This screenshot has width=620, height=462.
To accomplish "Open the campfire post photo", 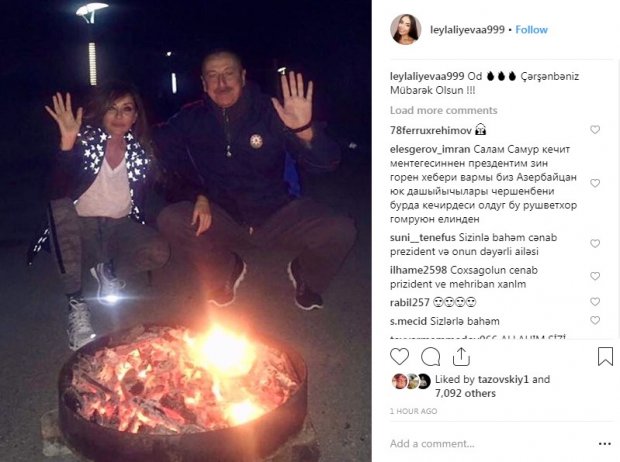I will click(185, 231).
